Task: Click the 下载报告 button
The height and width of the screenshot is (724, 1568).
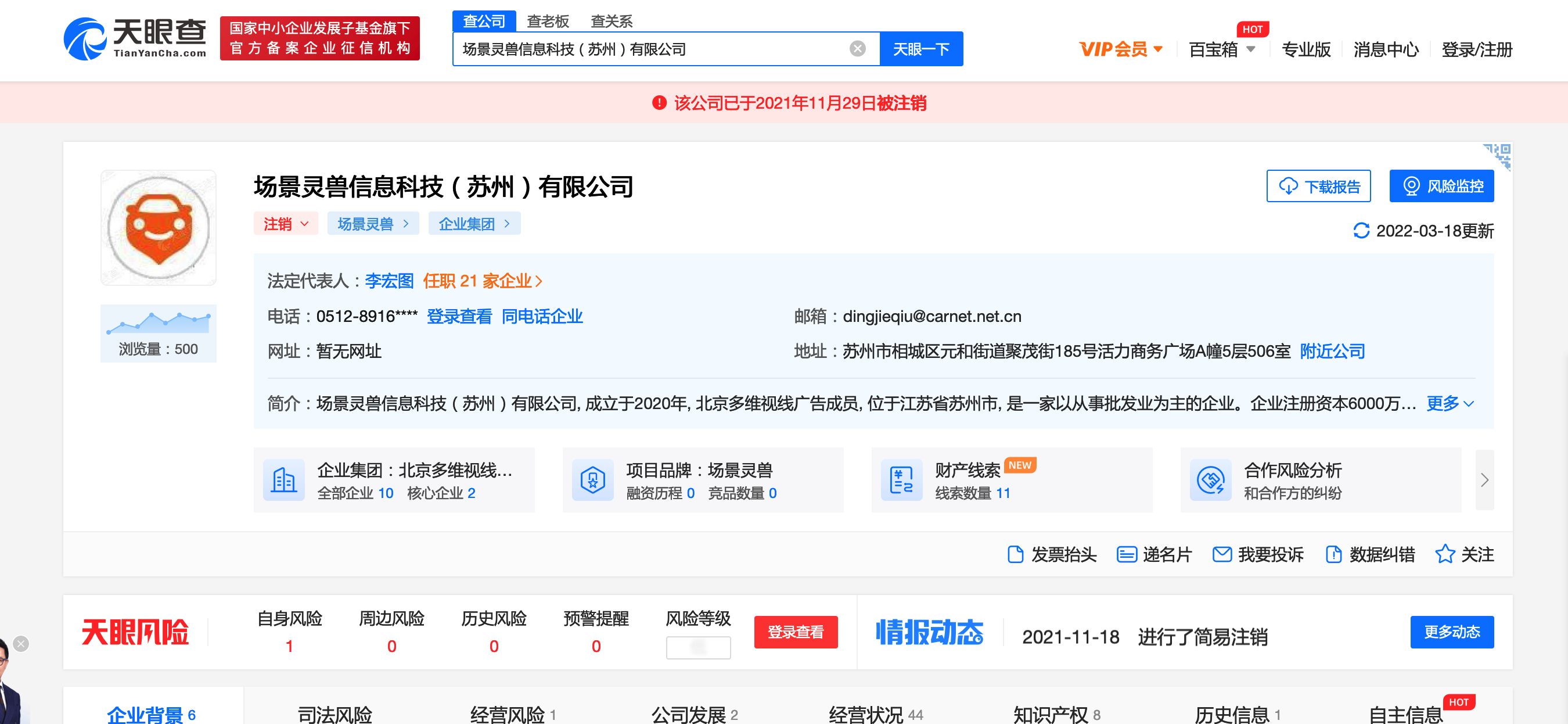Action: point(1318,187)
